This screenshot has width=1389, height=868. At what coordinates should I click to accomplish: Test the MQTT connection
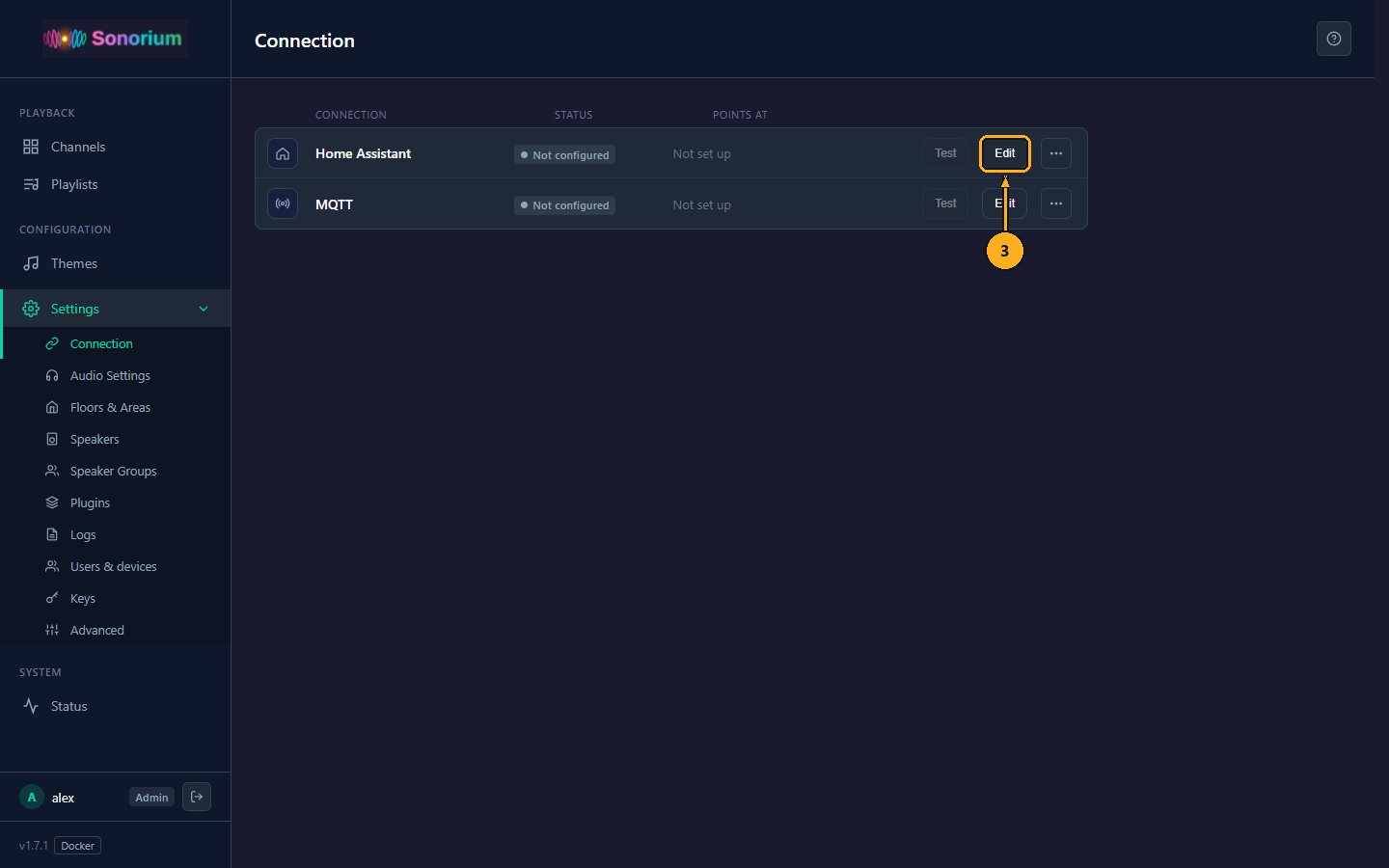pyautogui.click(x=945, y=203)
